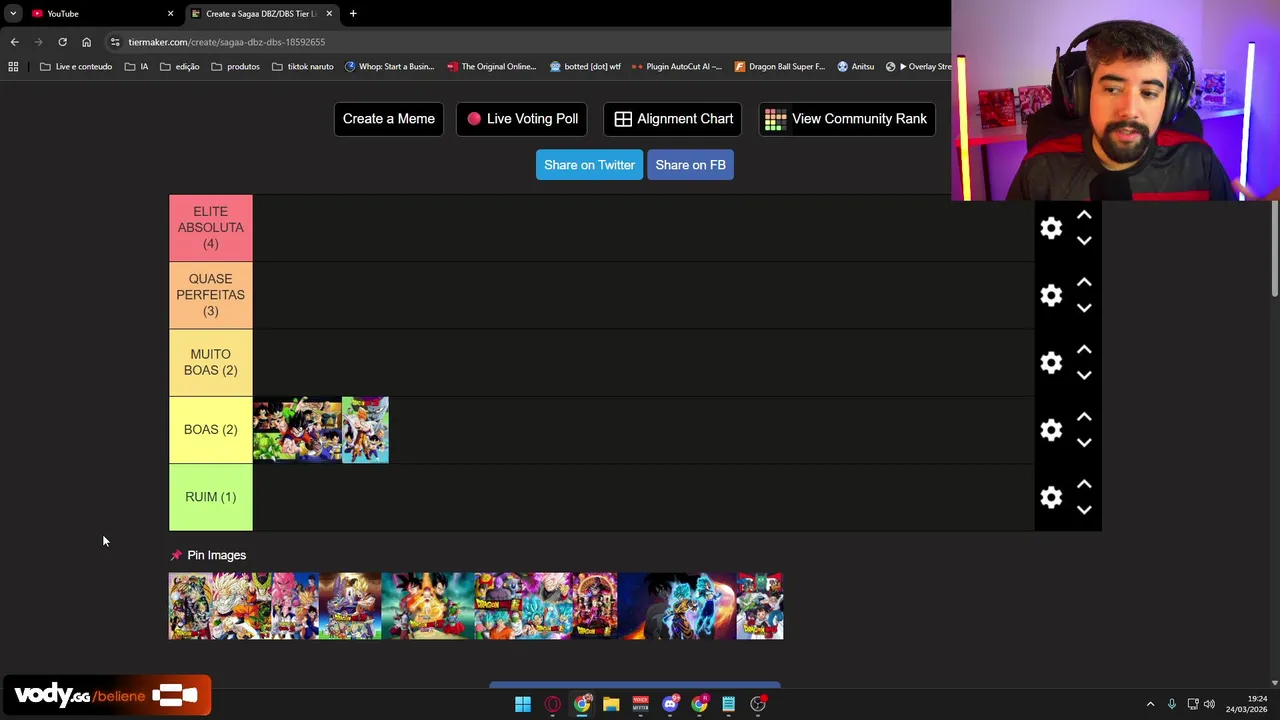Move ELITE ABSOLUTA row down with arrow
This screenshot has height=720, width=1280.
[x=1084, y=241]
